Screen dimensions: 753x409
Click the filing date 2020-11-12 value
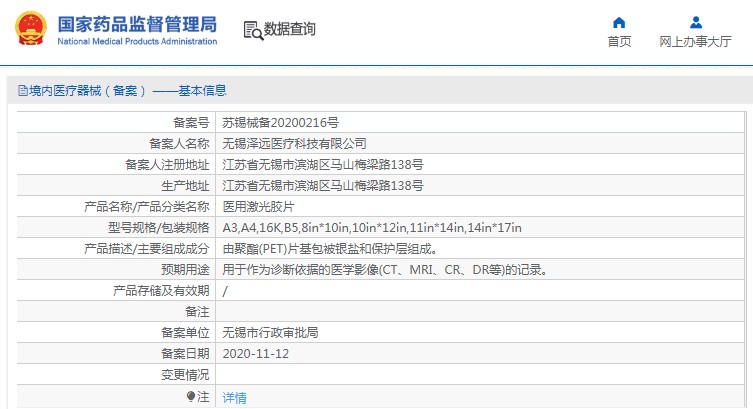tap(255, 354)
